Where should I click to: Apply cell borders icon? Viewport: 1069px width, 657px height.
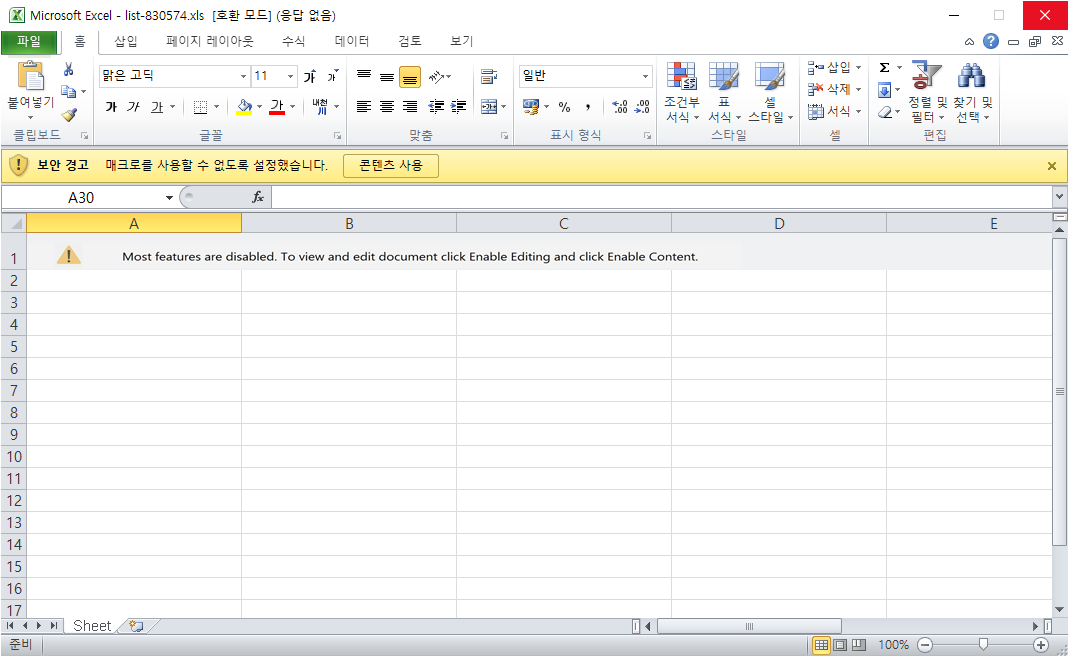(x=200, y=107)
